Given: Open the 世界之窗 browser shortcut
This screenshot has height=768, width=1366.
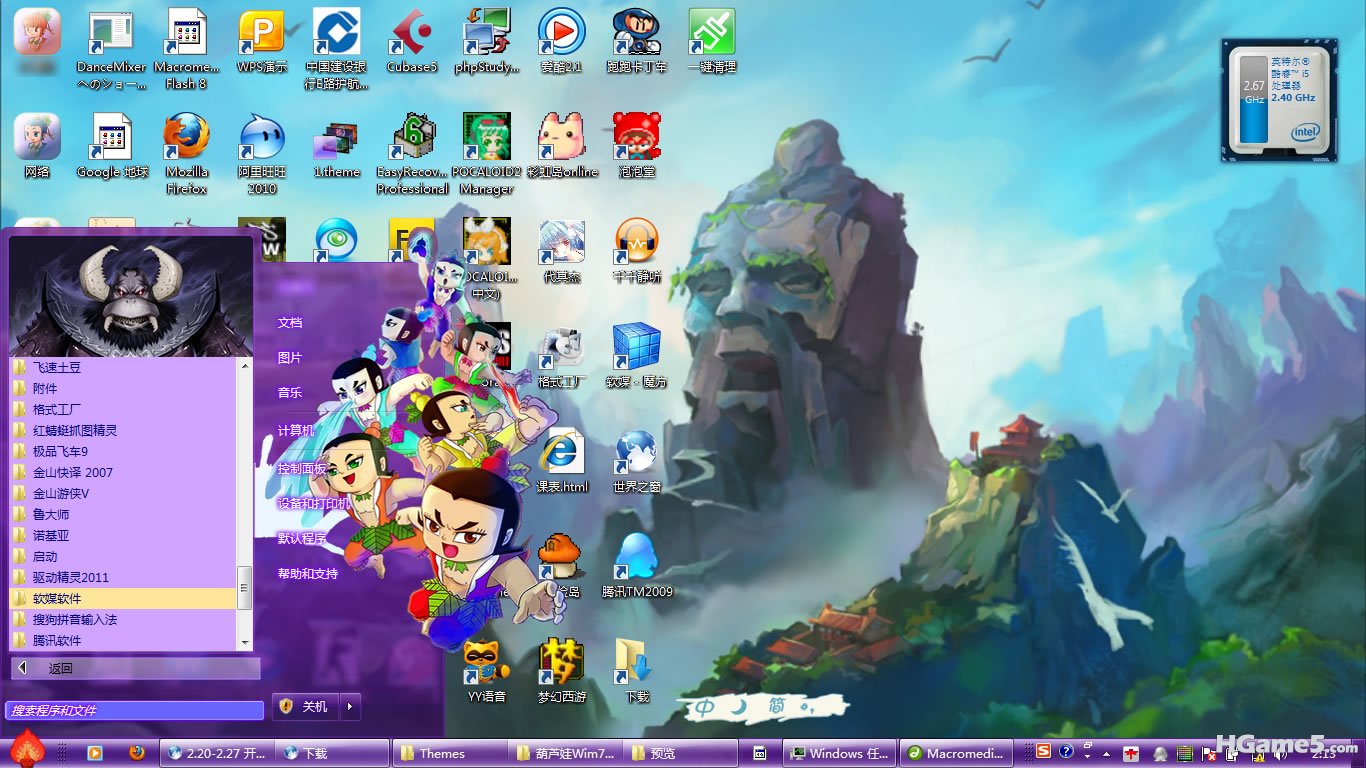Looking at the screenshot, I should coord(637,452).
